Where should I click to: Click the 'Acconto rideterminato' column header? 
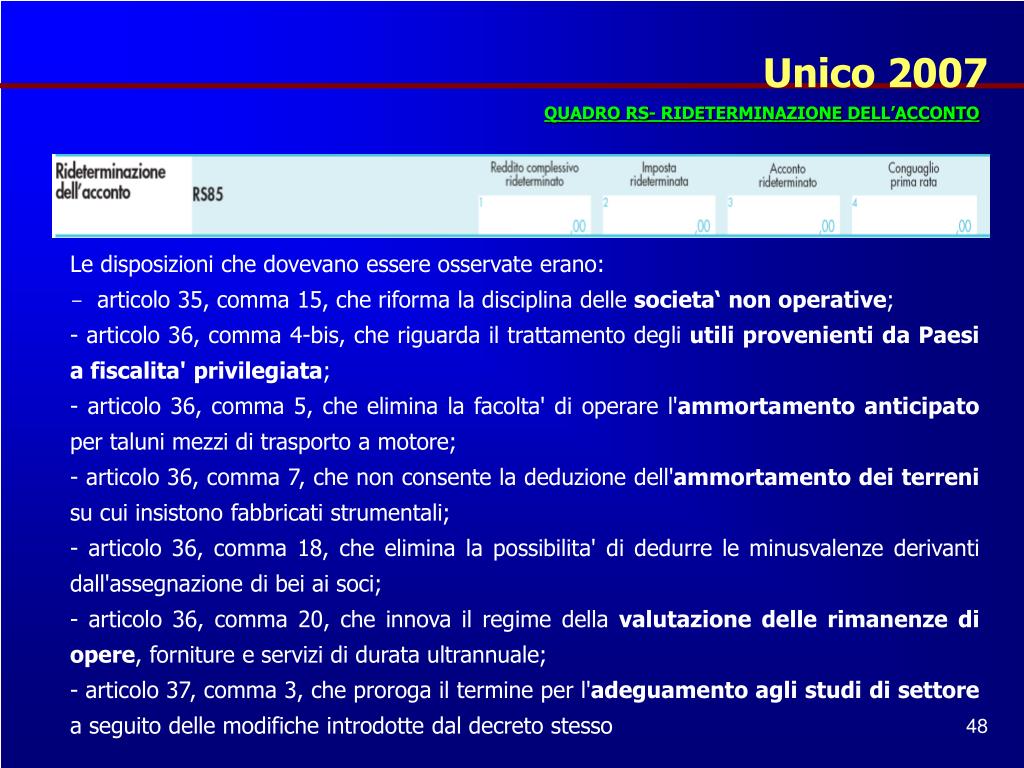coord(787,175)
